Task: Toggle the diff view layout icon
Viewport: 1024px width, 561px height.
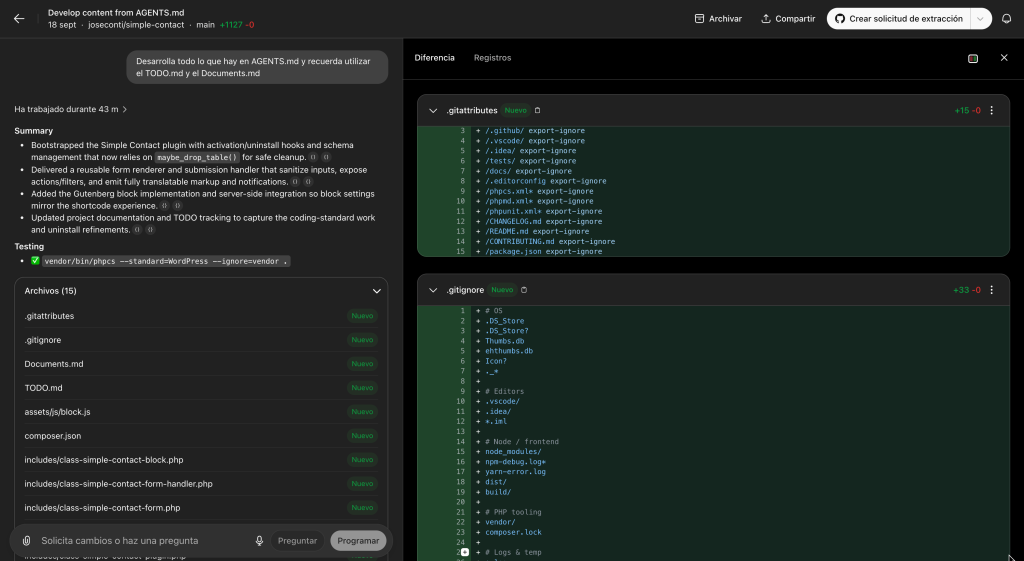Action: [x=973, y=58]
